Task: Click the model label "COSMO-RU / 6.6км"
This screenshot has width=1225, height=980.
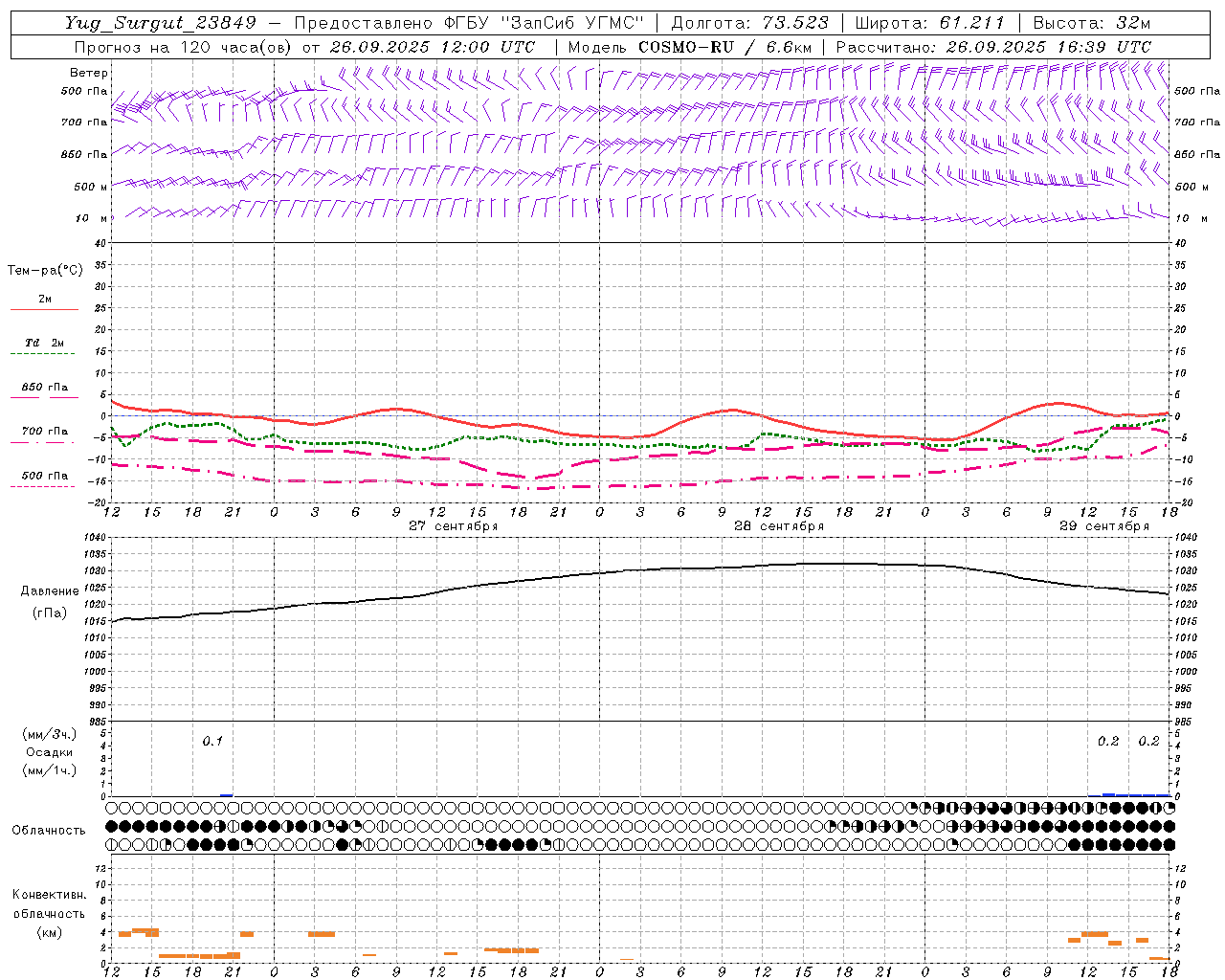Action: pos(724,47)
